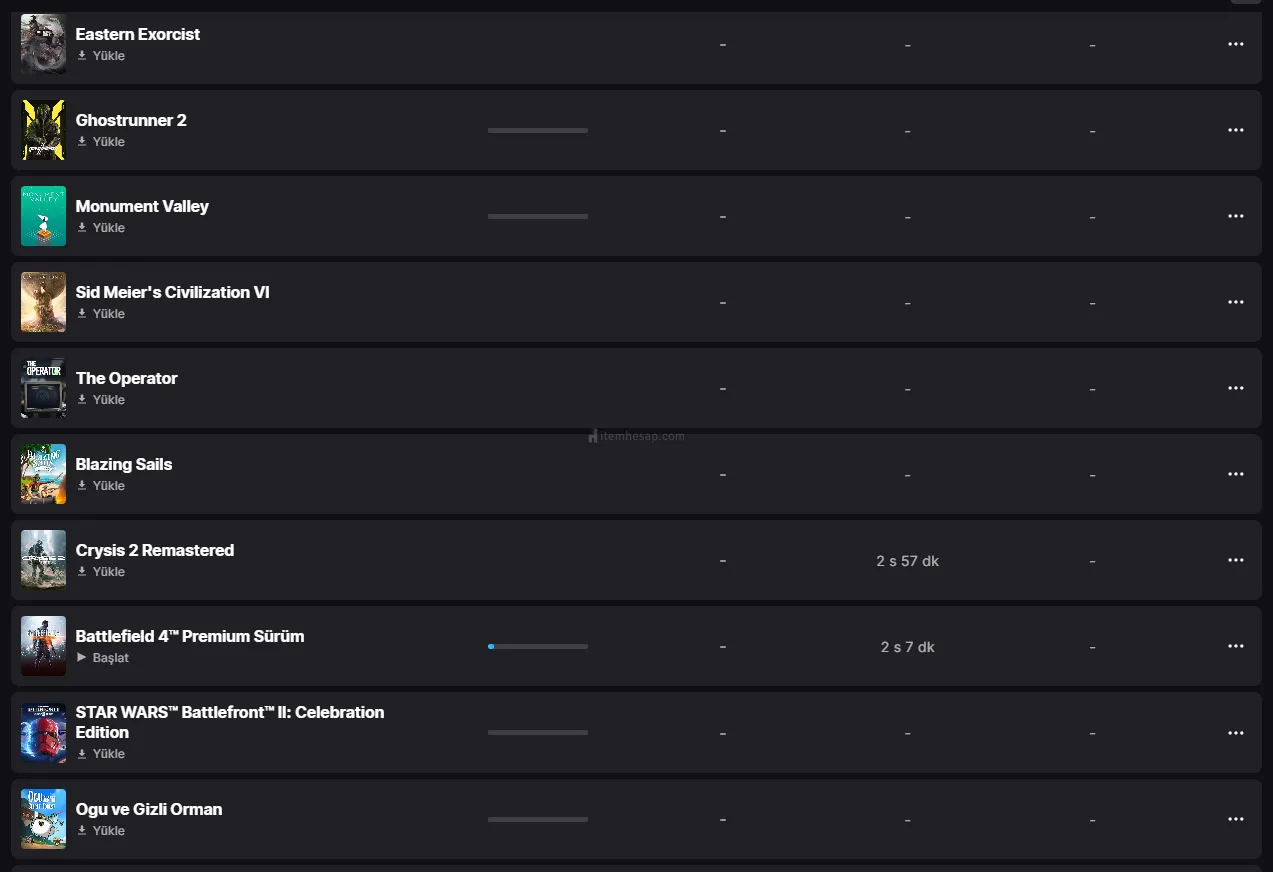
Task: Open three-dot menu for Ghostrunner 2
Action: point(1235,130)
